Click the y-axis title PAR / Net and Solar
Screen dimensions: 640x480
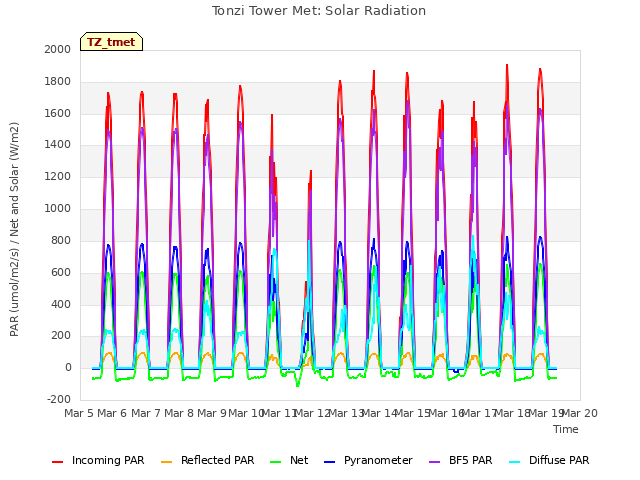tap(14, 229)
